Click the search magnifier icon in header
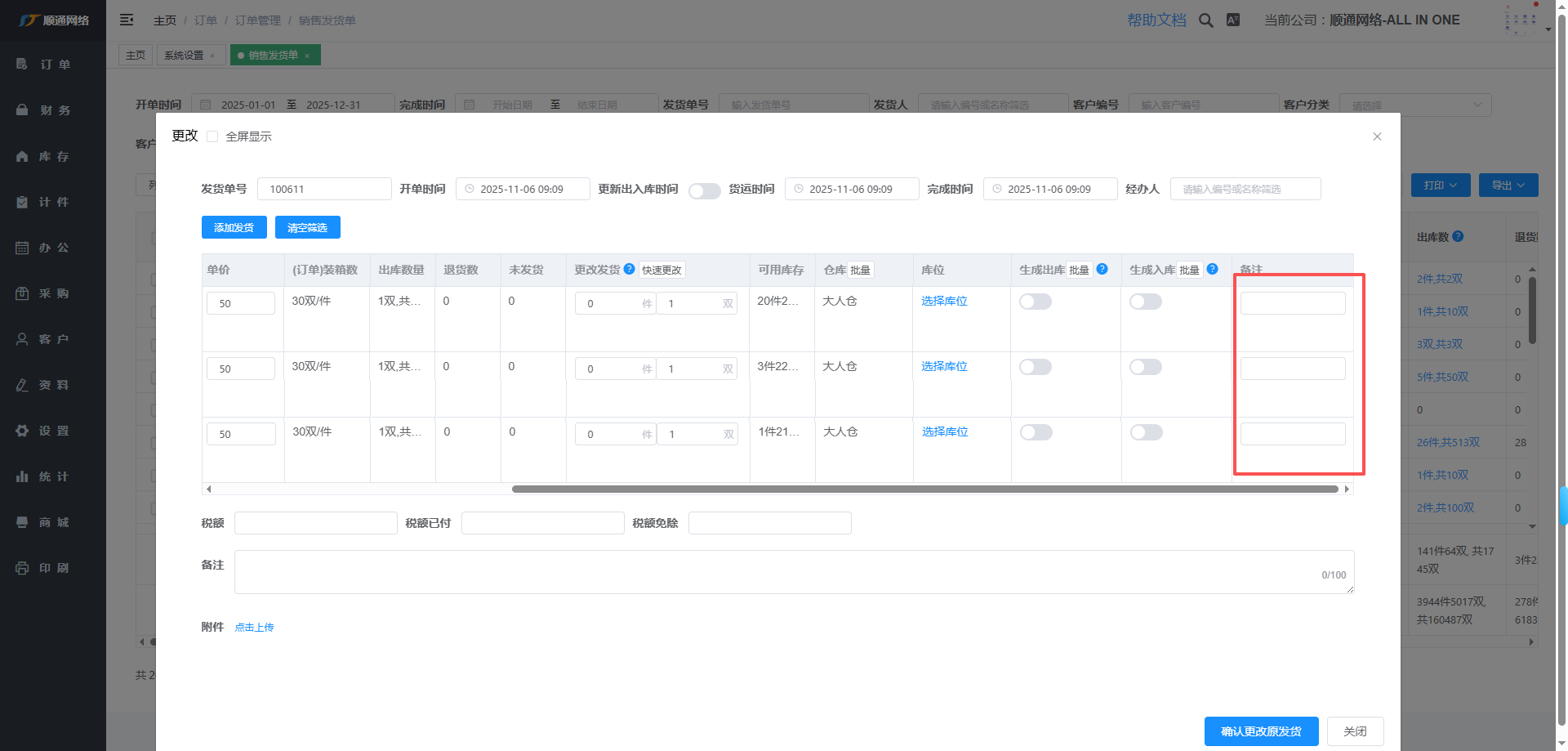 [x=1205, y=20]
